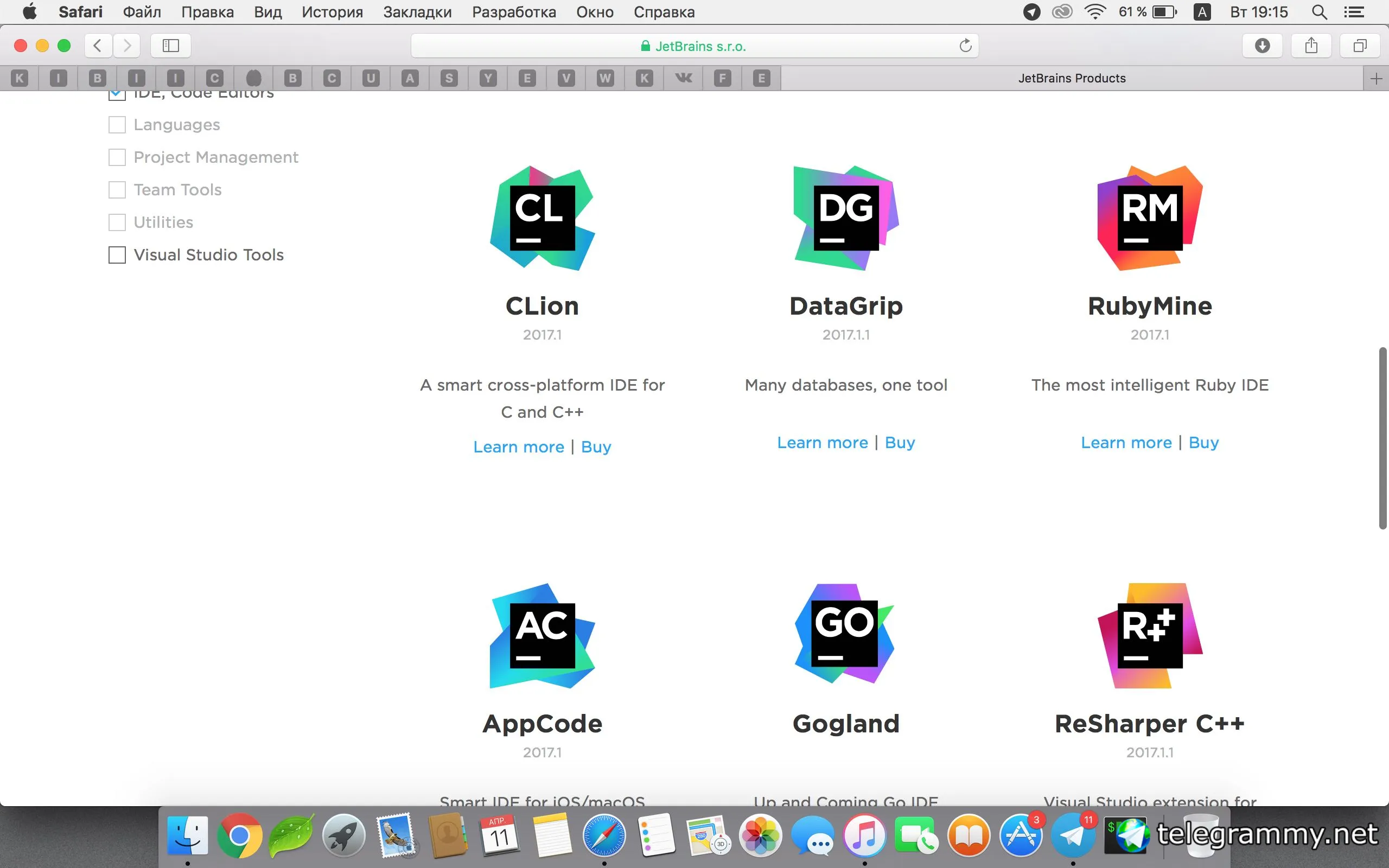The image size is (1389, 868).
Task: Open the ReSharper C++ product logo
Action: click(1150, 636)
